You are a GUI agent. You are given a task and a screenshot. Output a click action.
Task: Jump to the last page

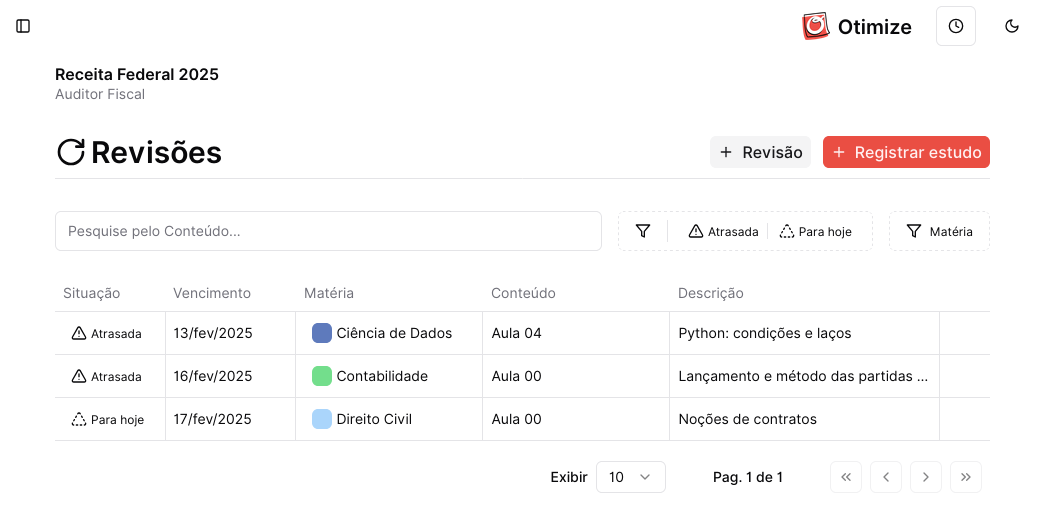[x=965, y=477]
